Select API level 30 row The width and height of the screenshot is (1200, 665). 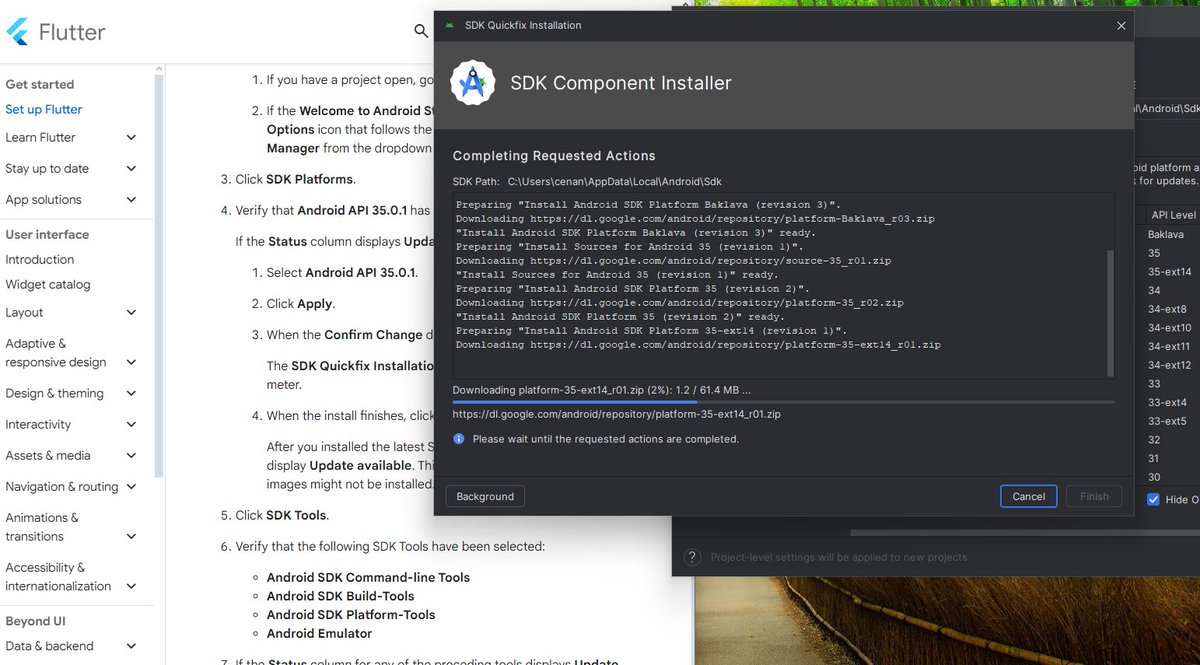click(1154, 478)
